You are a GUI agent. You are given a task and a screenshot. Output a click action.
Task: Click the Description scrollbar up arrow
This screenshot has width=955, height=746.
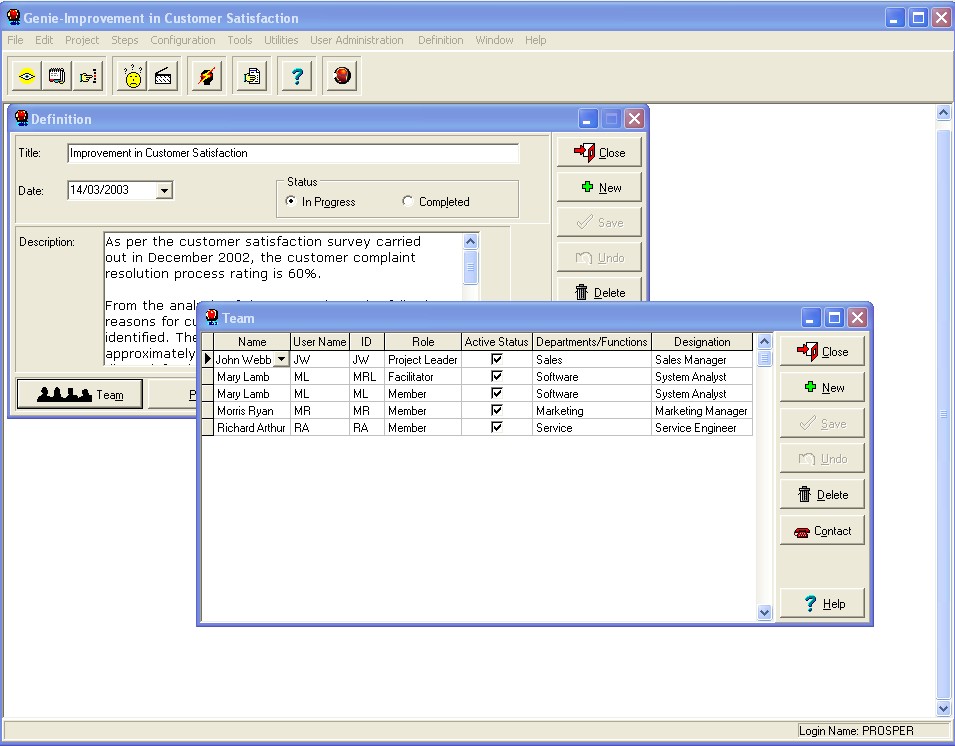(x=470, y=242)
